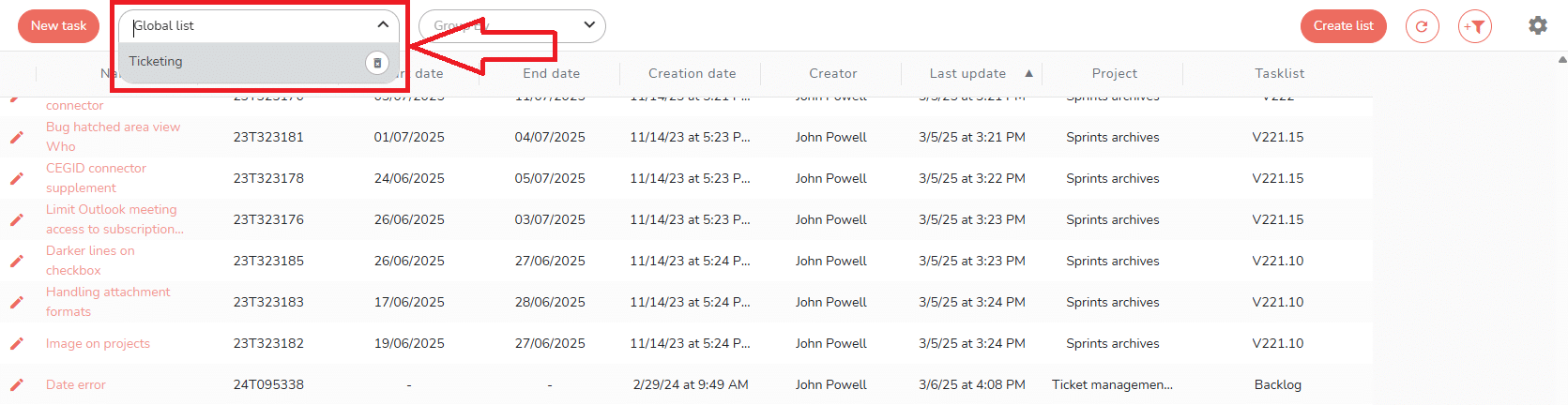Delete the Ticketing list via trash icon

click(377, 63)
